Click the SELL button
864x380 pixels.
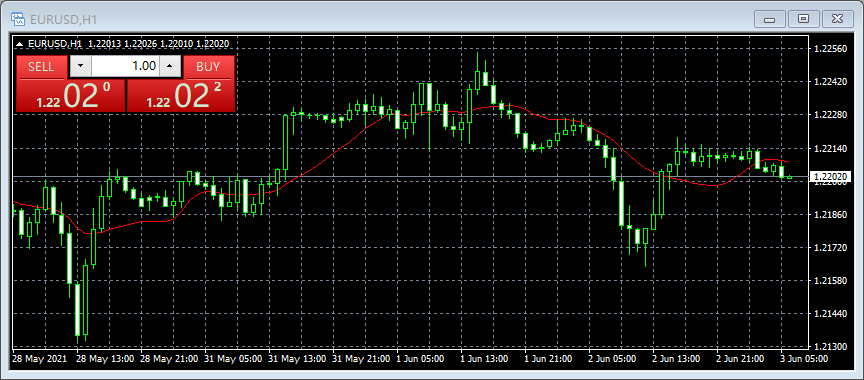click(x=41, y=67)
